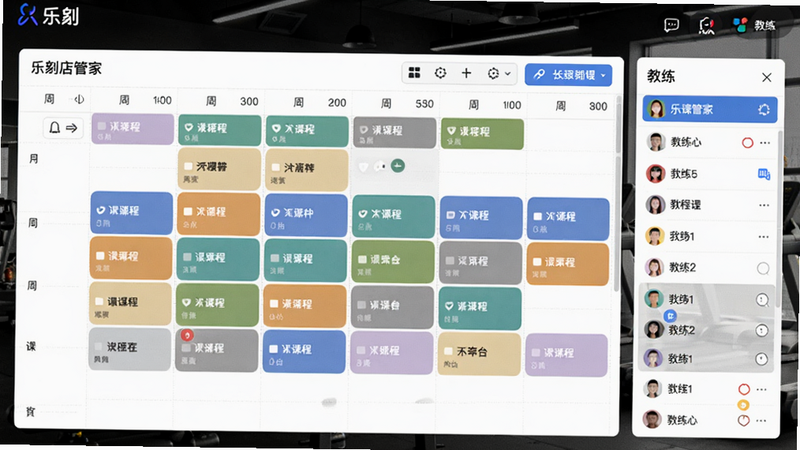Click the blue key button in the 乐刻店管家 toolbar

[568, 75]
